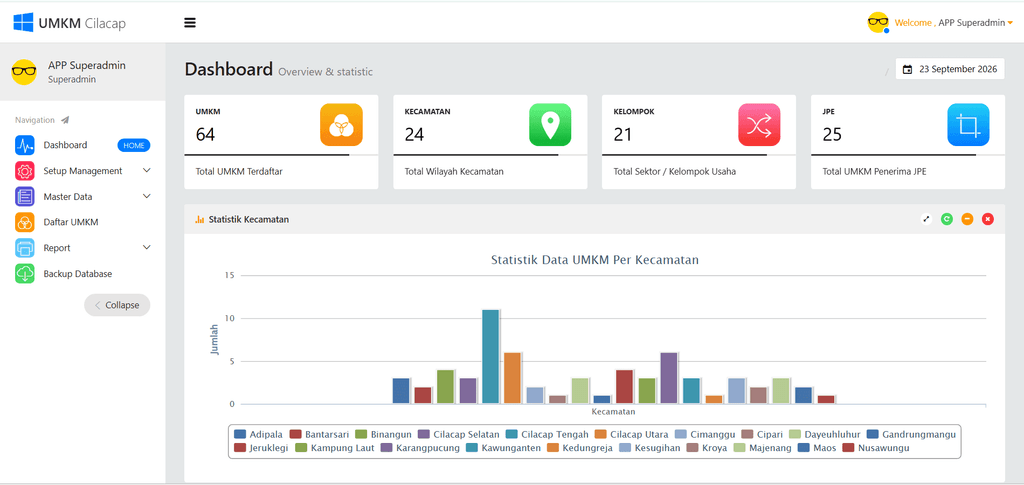Click the Setup Management gear icon
Screen dimensions: 1024x485
click(25, 171)
